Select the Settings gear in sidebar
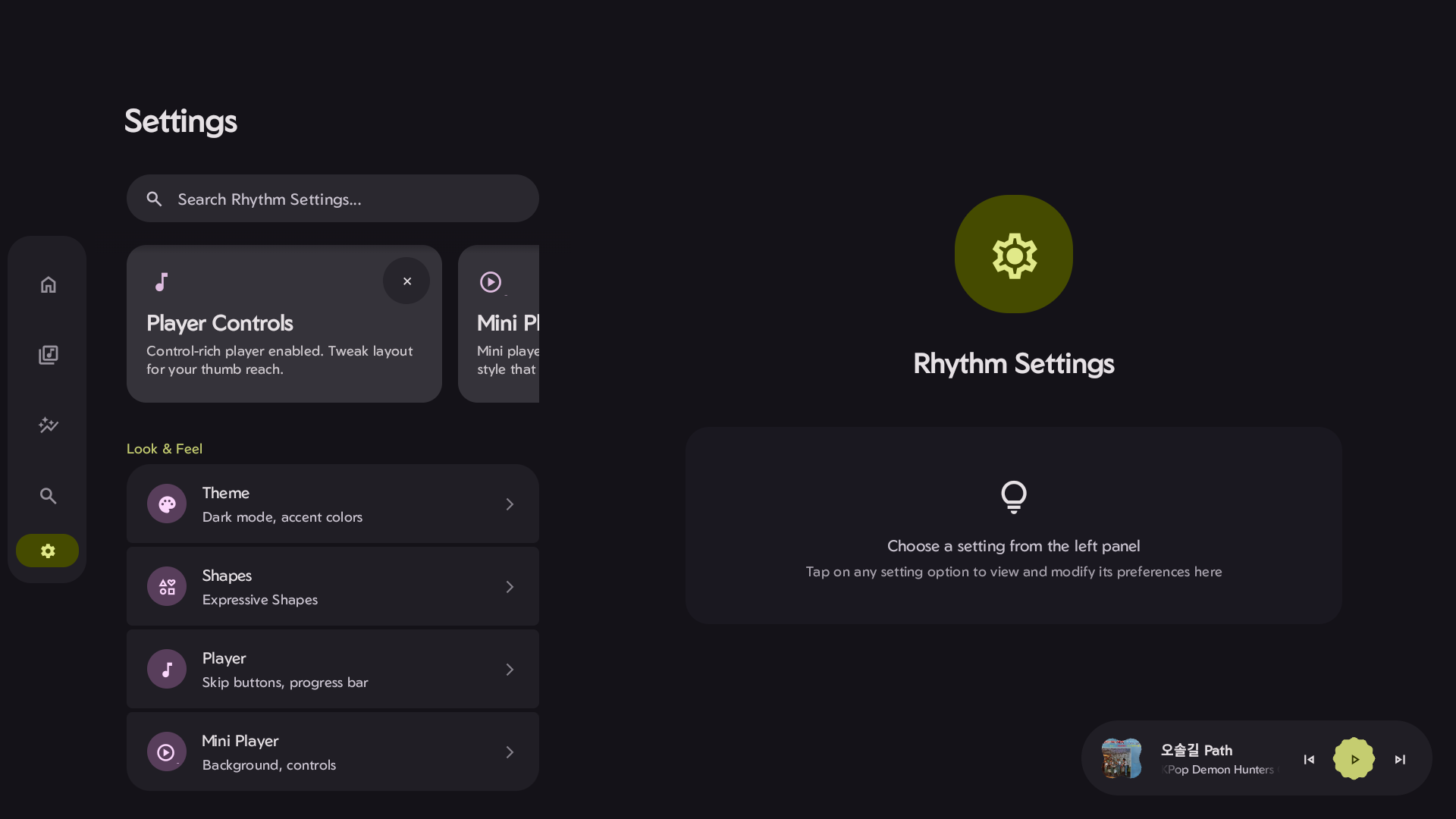 (x=48, y=551)
